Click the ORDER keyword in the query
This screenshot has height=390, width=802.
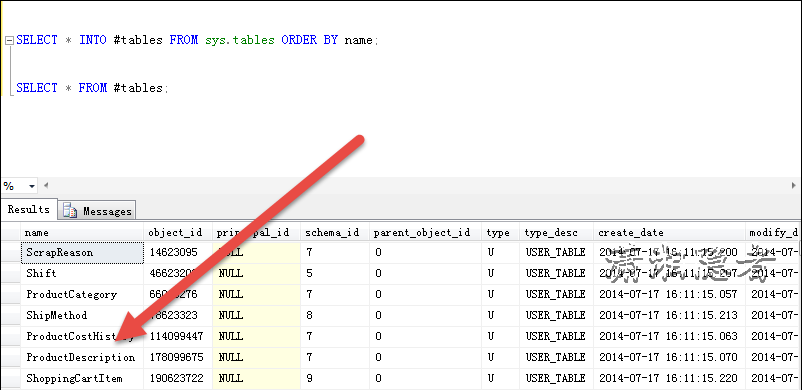tap(299, 40)
